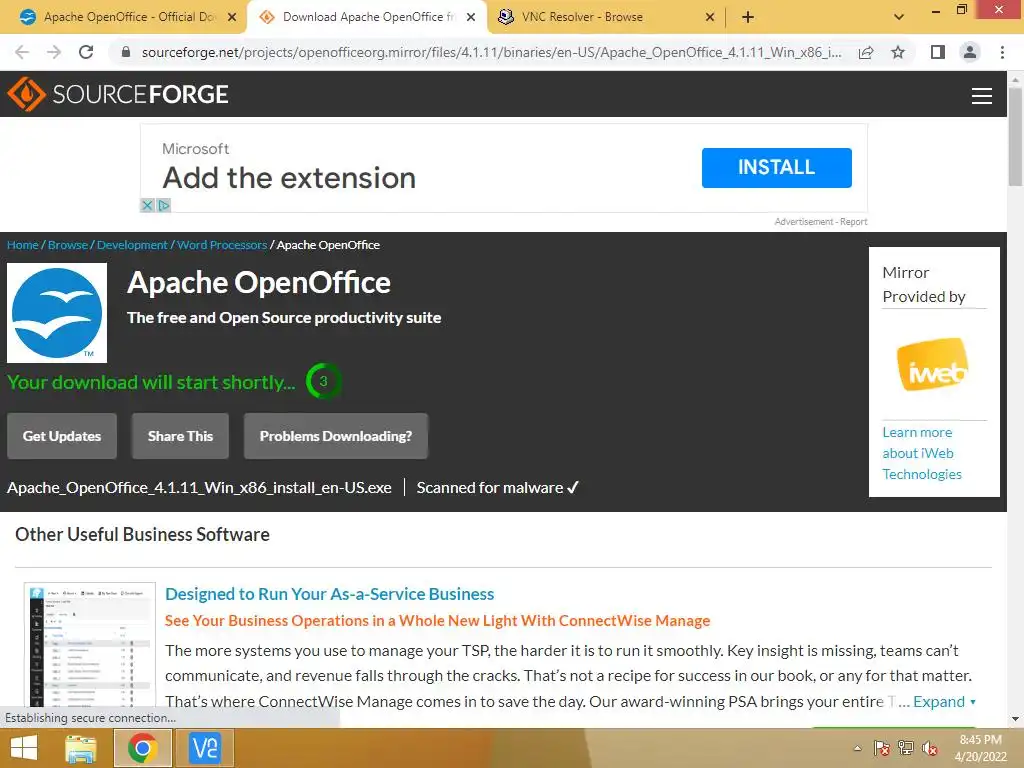
Task: Click the INSTALL ad button
Action: [776, 168]
